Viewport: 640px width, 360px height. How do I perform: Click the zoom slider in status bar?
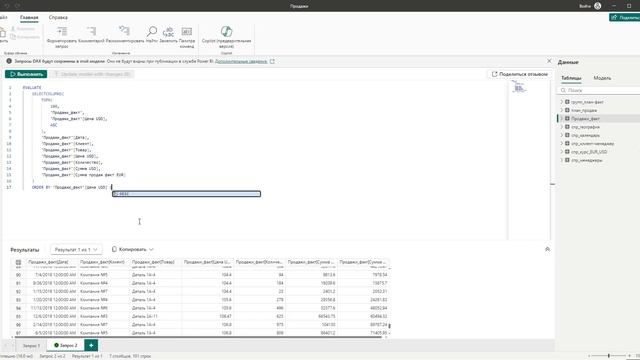[x=609, y=356]
